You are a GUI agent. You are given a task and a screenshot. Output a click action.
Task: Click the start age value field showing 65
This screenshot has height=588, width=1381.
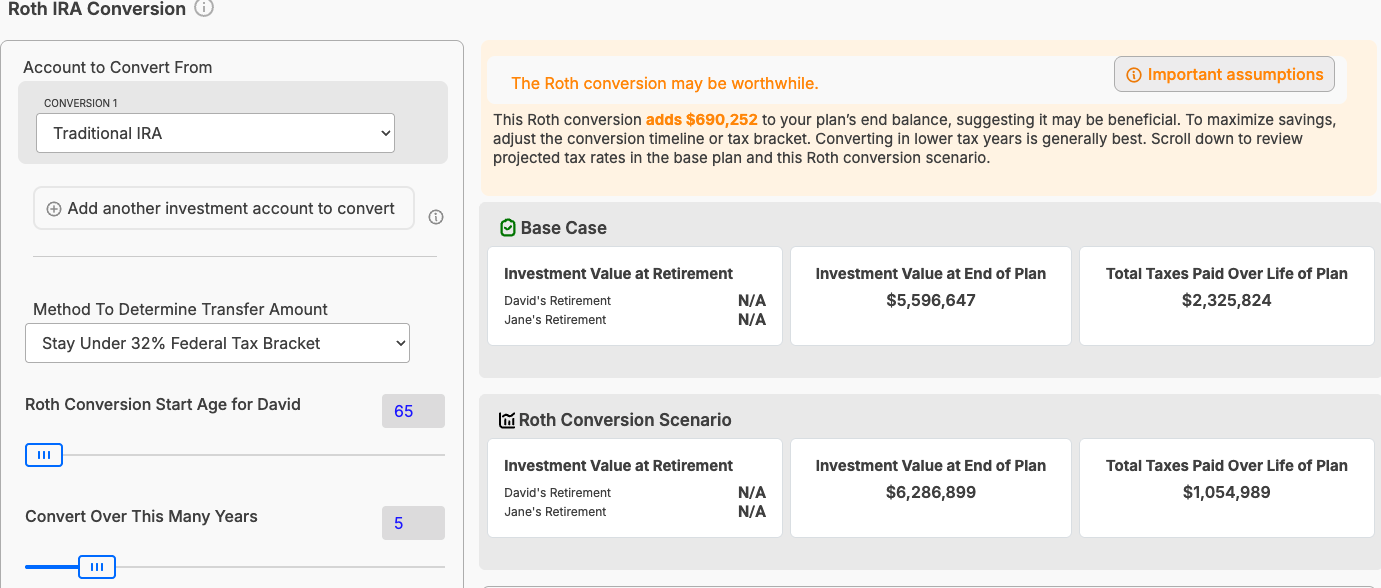coord(413,410)
